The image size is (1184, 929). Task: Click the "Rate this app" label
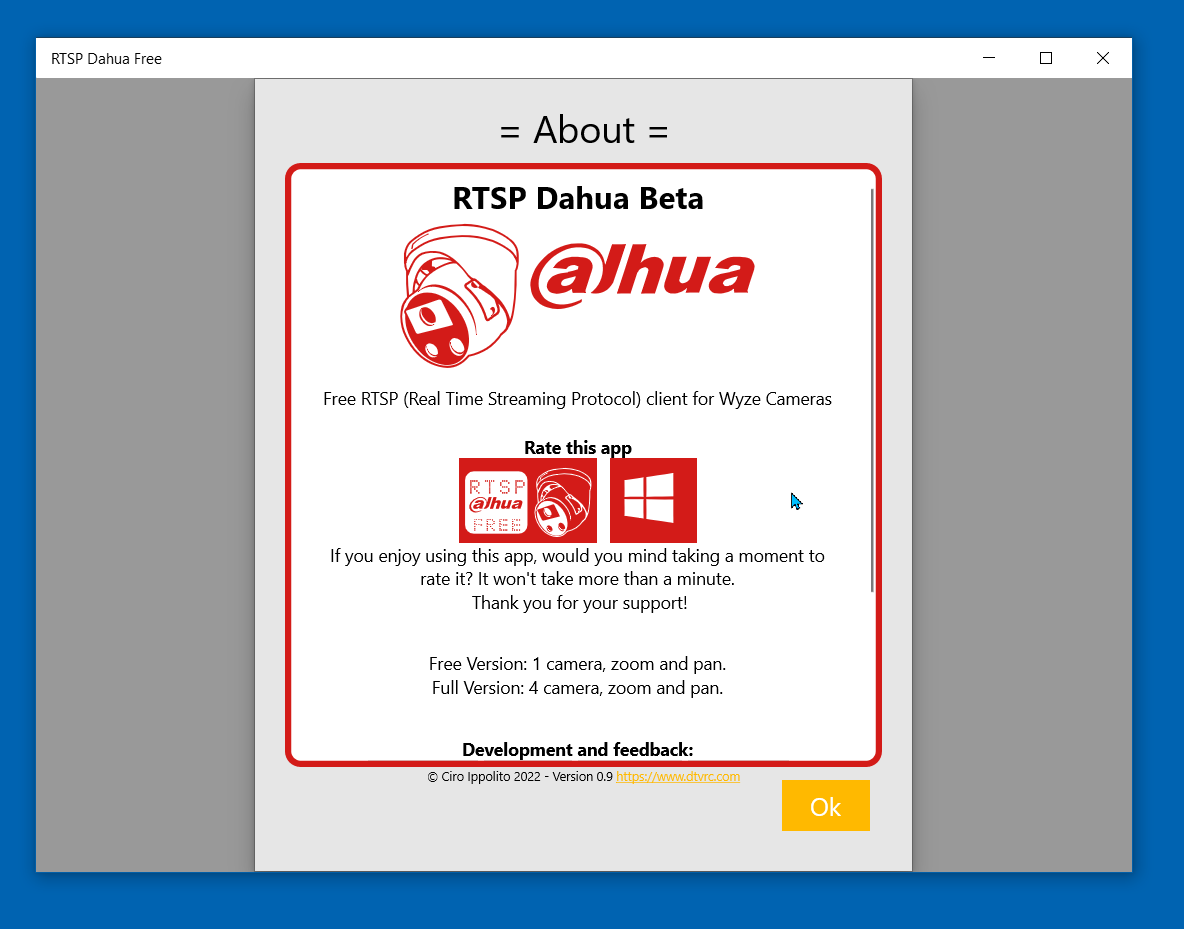(x=578, y=447)
